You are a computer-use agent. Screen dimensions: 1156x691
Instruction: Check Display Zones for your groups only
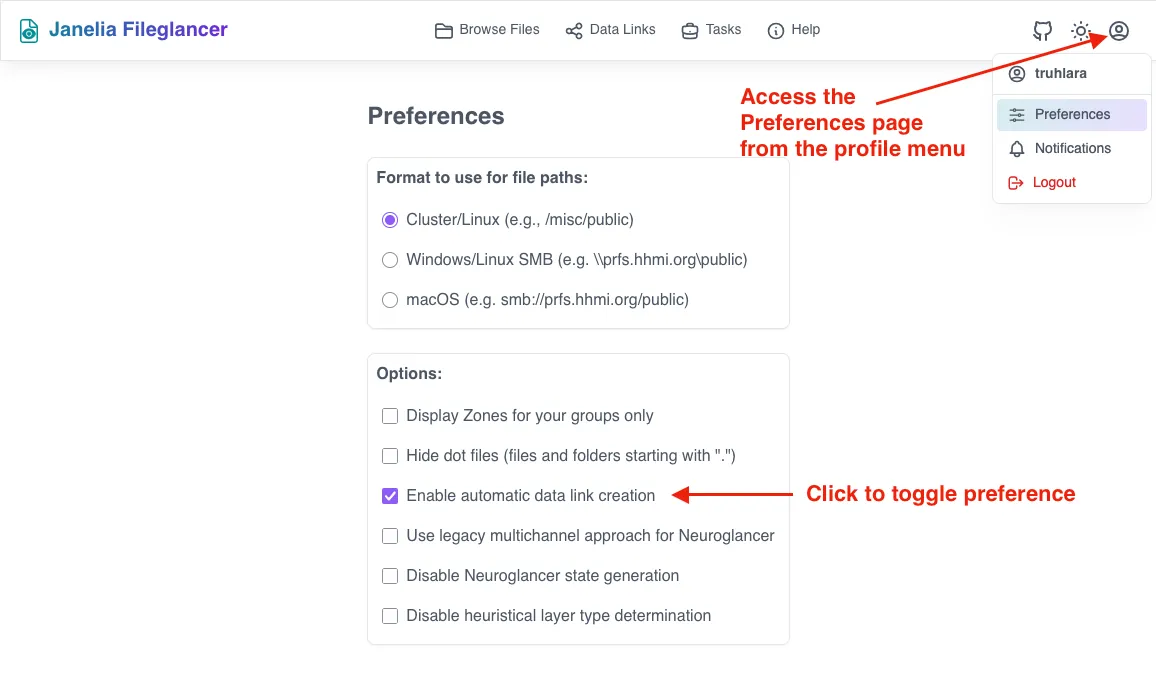coord(390,415)
